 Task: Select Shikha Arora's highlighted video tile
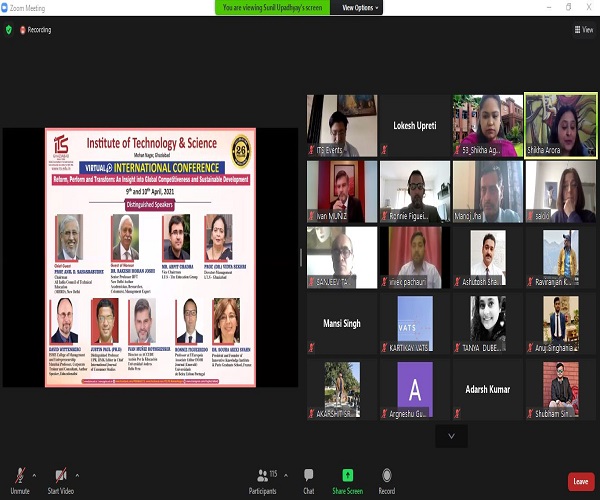[x=561, y=125]
